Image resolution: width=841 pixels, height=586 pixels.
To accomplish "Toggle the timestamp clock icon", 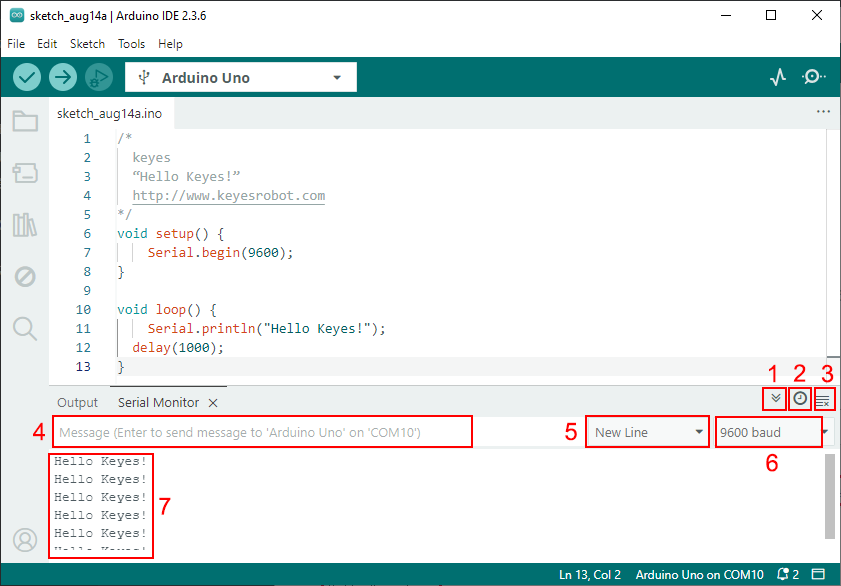I will [800, 399].
